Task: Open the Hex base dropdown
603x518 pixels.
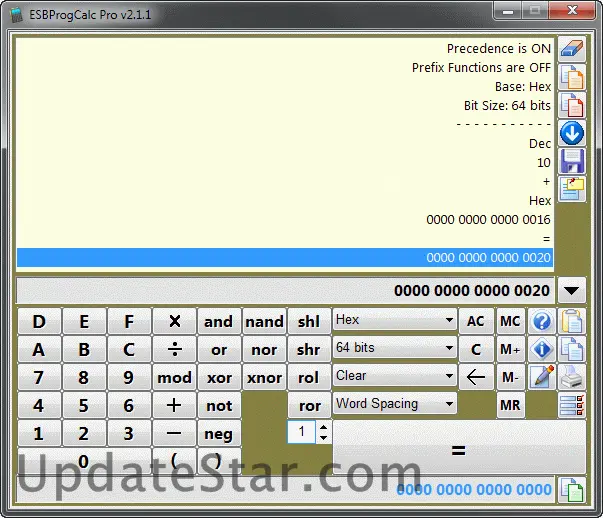Action: coord(395,320)
